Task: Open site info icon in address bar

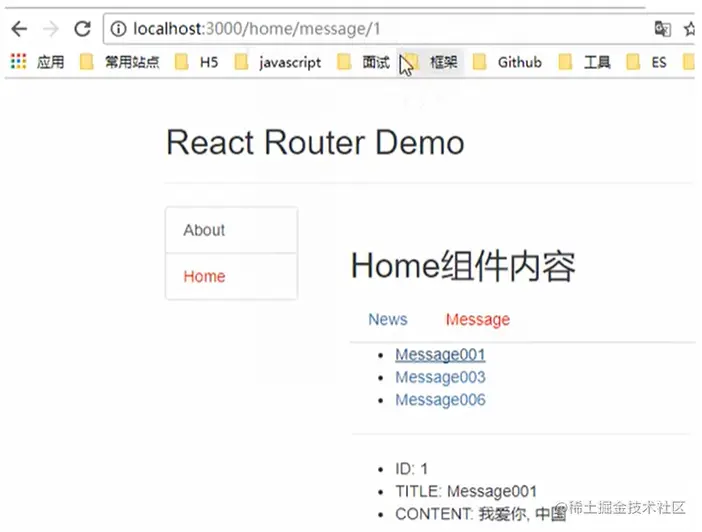Action: point(118,29)
